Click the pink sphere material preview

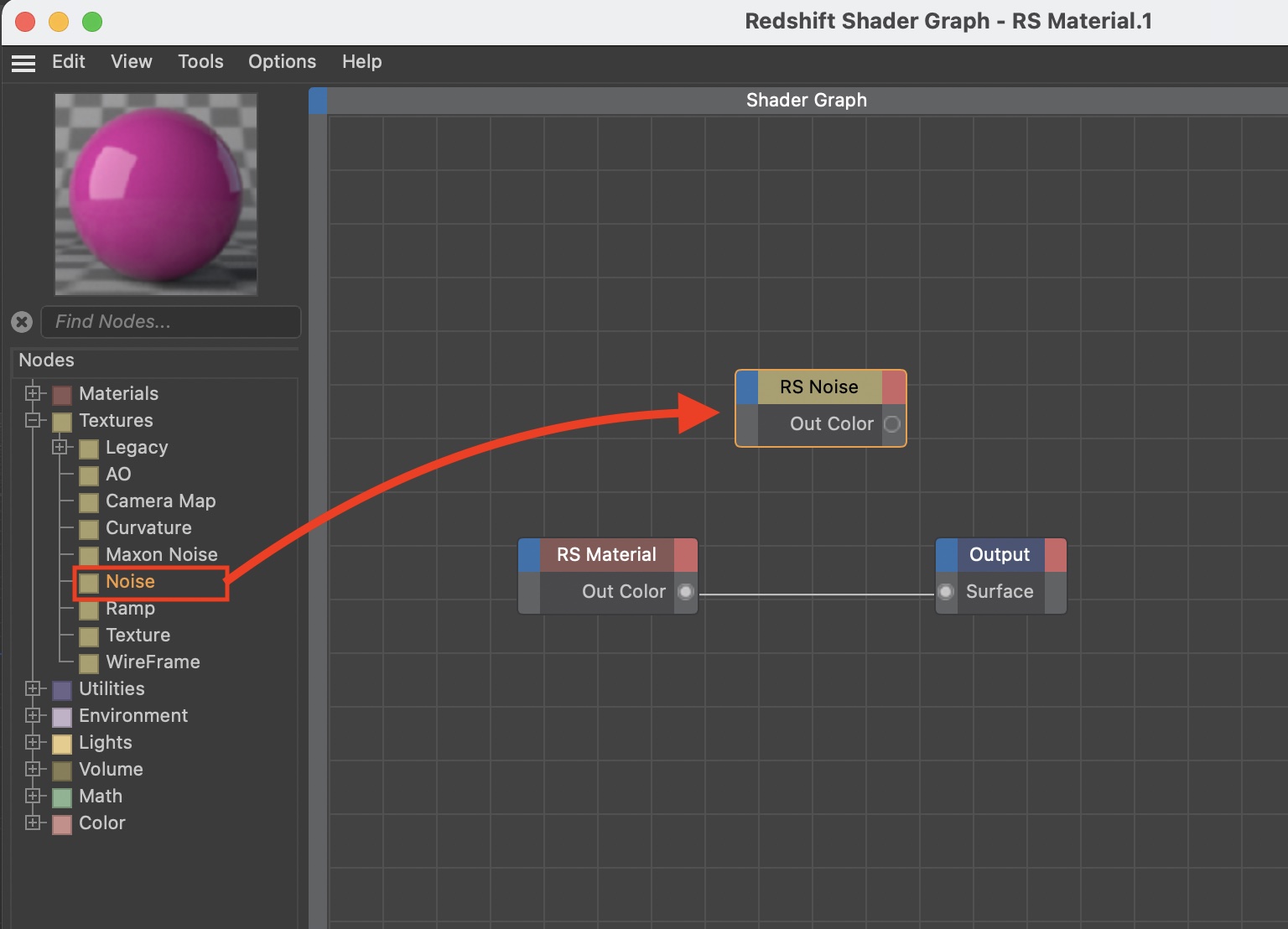156,195
